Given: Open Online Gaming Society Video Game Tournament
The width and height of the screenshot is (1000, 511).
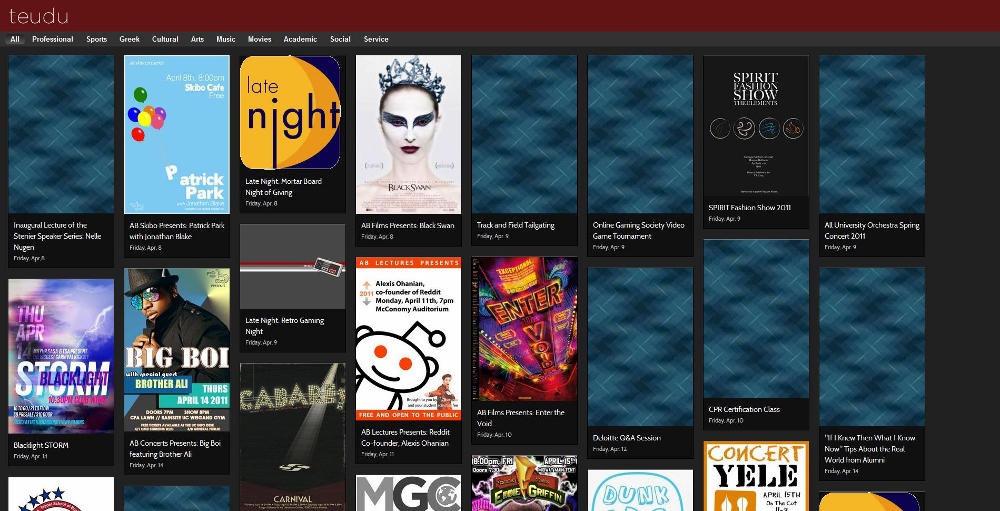Looking at the screenshot, I should 638,230.
